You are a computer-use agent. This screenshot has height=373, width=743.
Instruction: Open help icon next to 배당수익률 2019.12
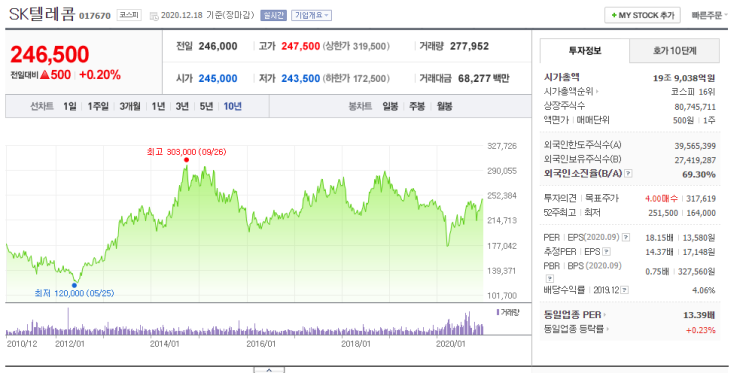pyautogui.click(x=625, y=290)
